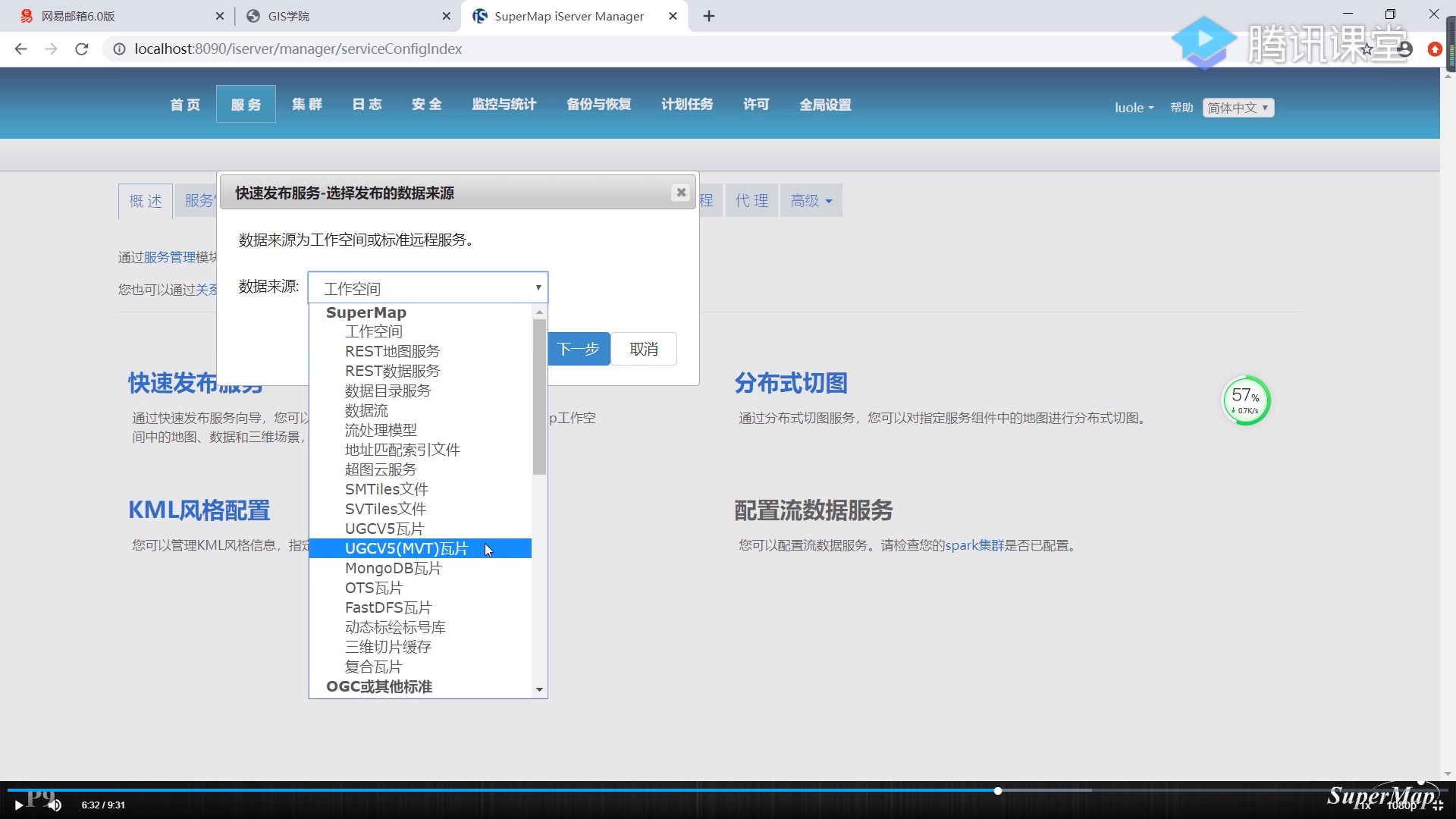Open the 服务 navigation item
Viewport: 1456px width, 819px height.
[x=246, y=105]
